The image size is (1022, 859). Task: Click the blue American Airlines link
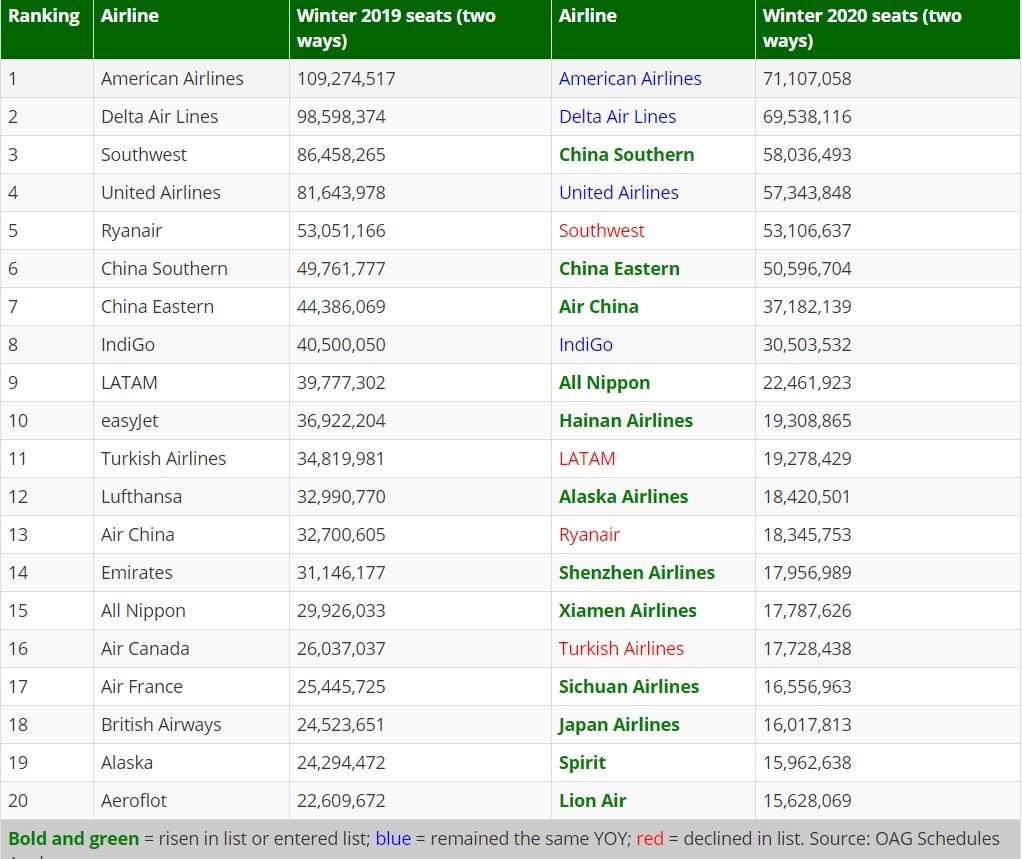point(630,79)
